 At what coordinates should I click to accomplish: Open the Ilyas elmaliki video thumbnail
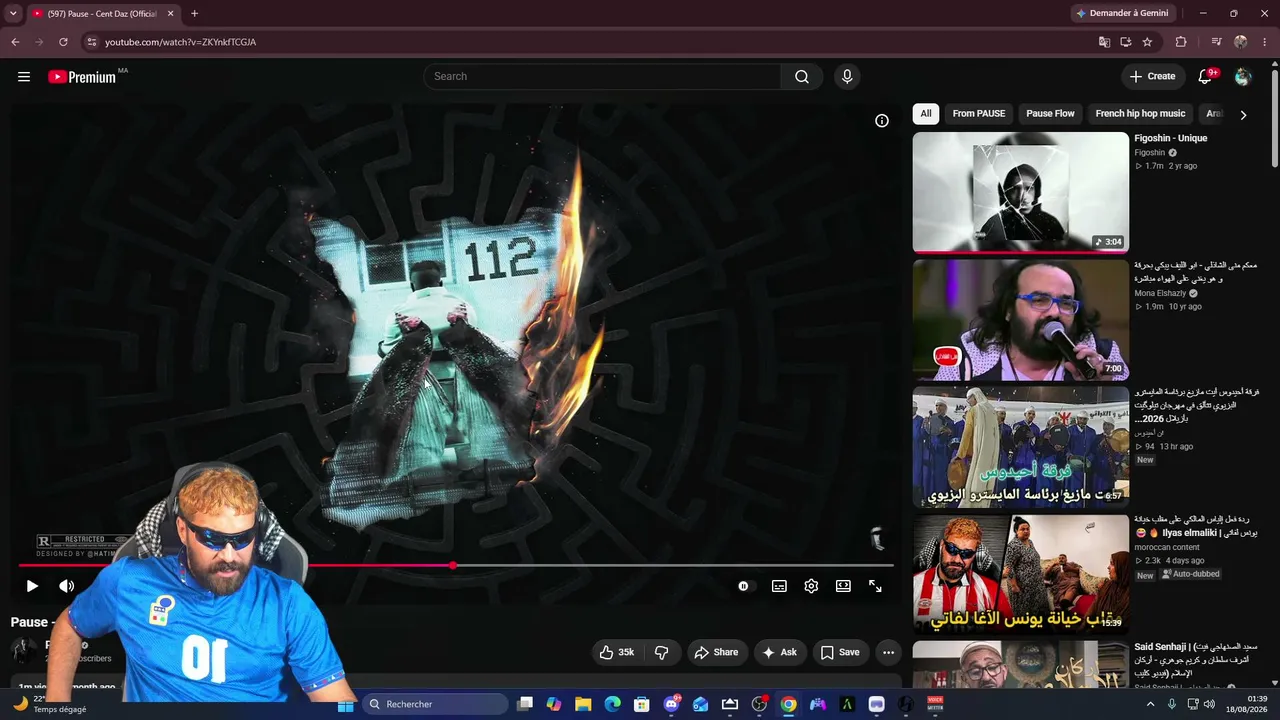pyautogui.click(x=1020, y=574)
